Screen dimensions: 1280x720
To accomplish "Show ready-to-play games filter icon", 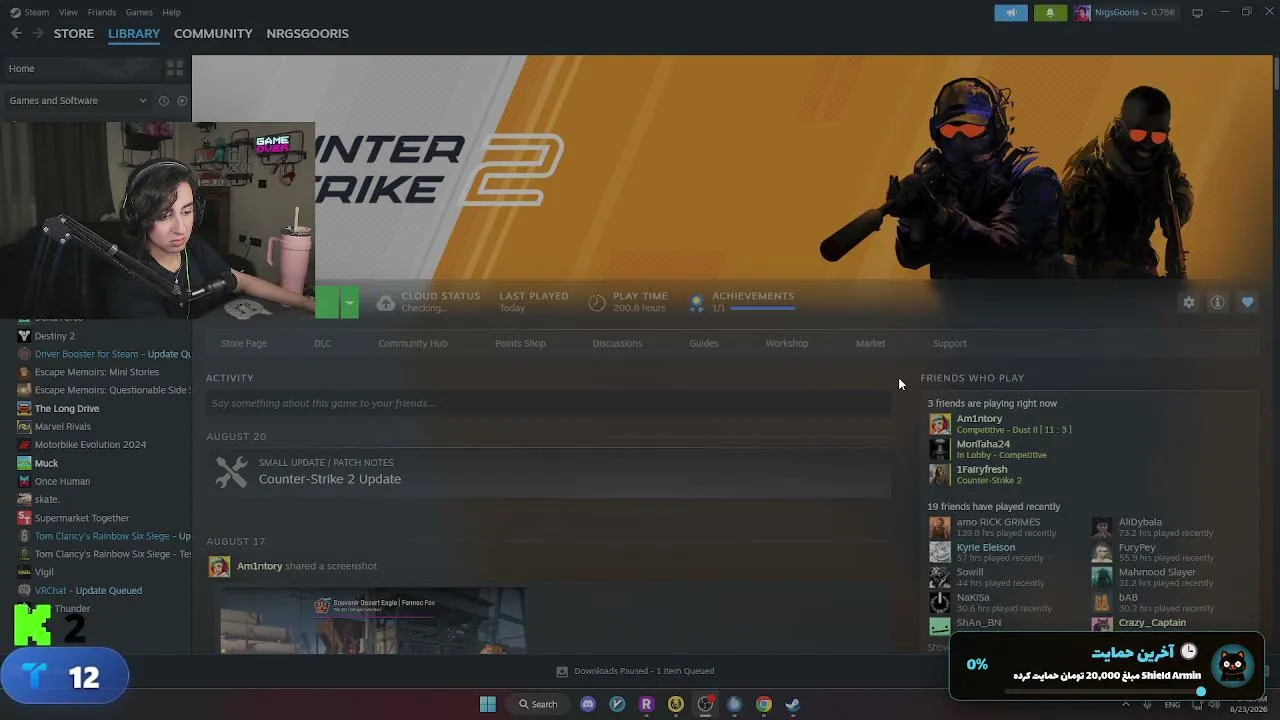I will pyautogui.click(x=182, y=100).
